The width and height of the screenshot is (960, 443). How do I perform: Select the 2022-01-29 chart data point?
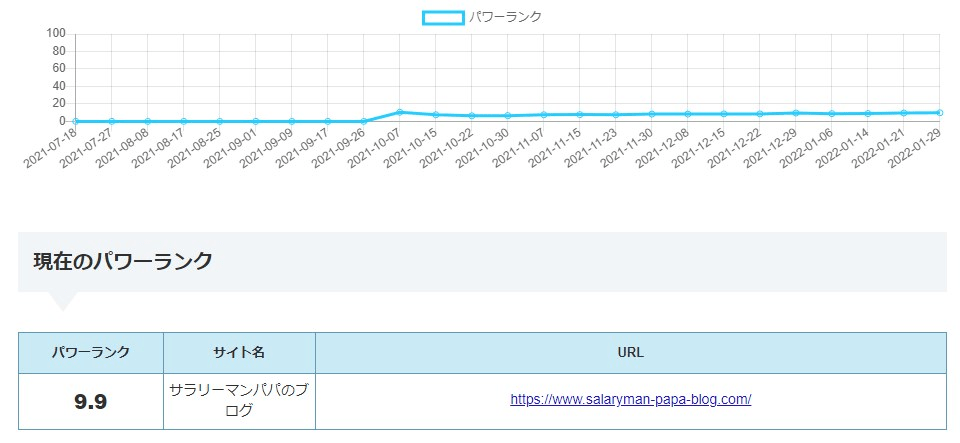click(x=940, y=113)
